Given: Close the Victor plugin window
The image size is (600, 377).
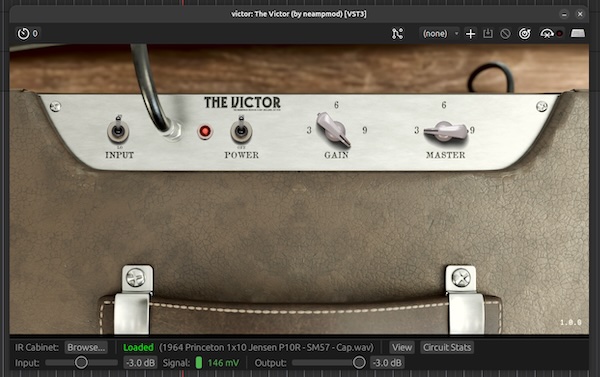Looking at the screenshot, I should (x=580, y=14).
